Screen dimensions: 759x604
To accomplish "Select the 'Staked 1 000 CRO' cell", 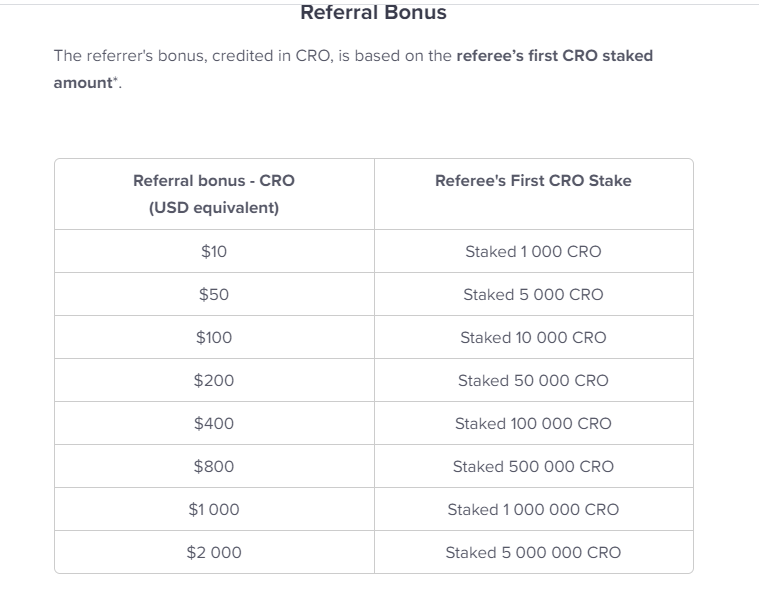I will tap(533, 251).
